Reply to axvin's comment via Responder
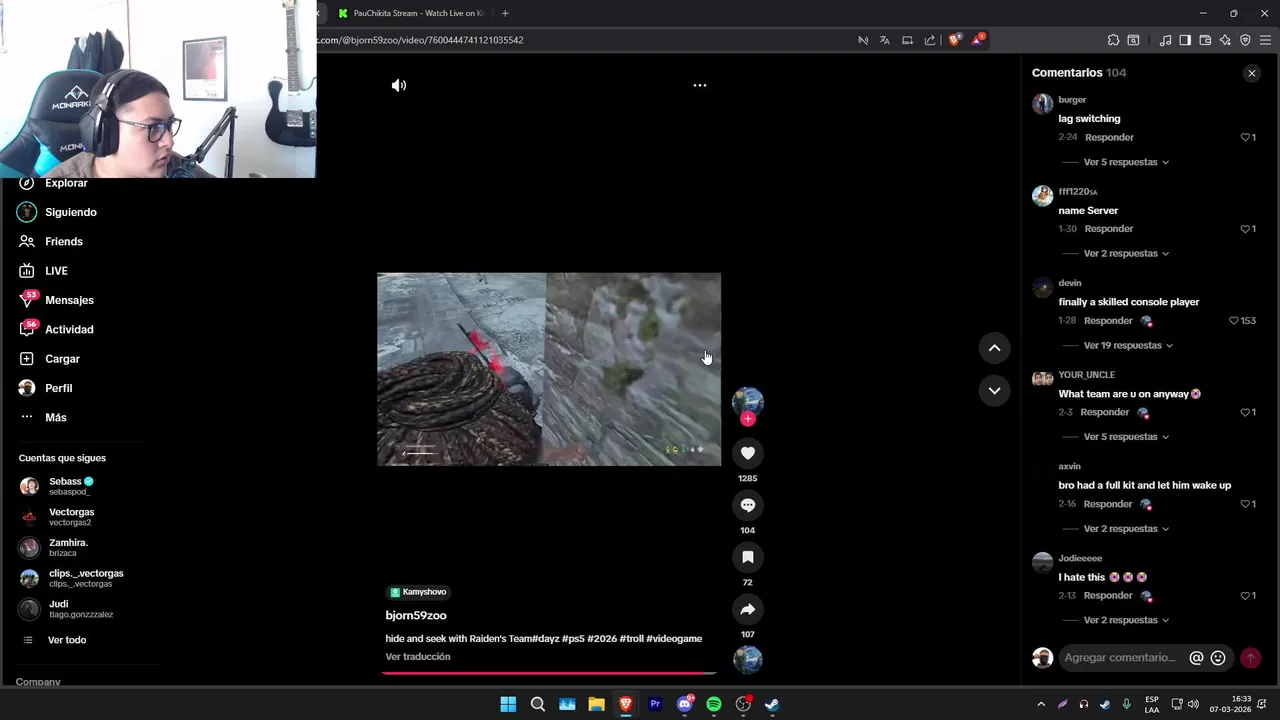1280x720 pixels. point(1108,504)
